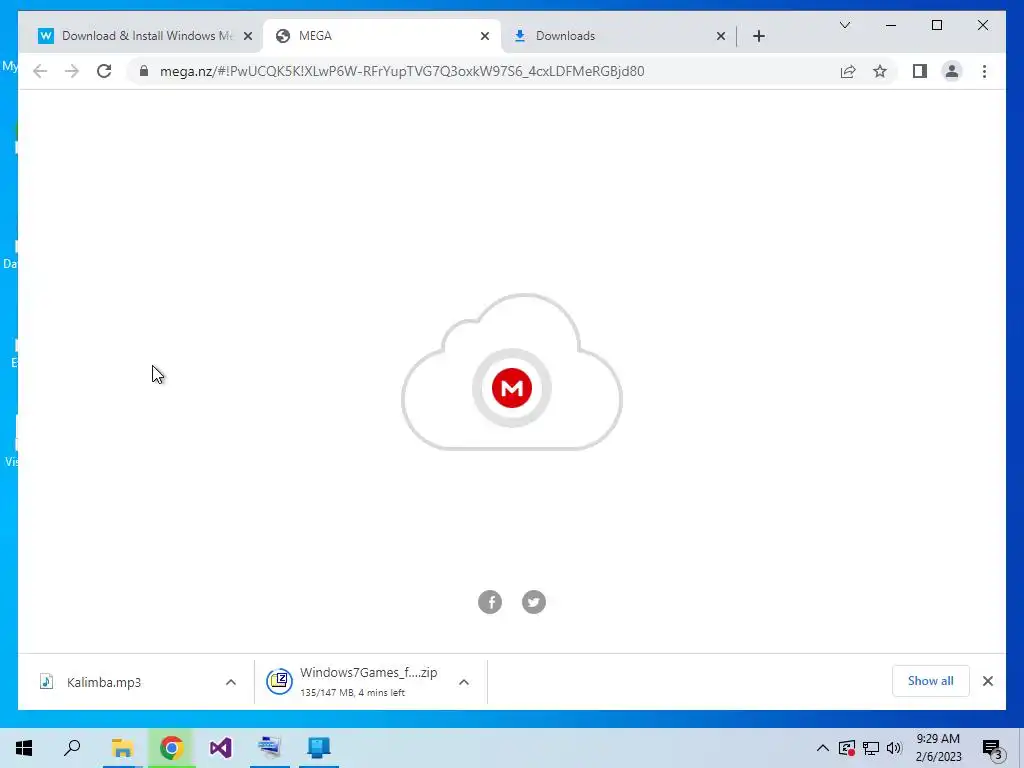Reload the MEGA page
Image resolution: width=1024 pixels, height=768 pixels.
pyautogui.click(x=104, y=71)
